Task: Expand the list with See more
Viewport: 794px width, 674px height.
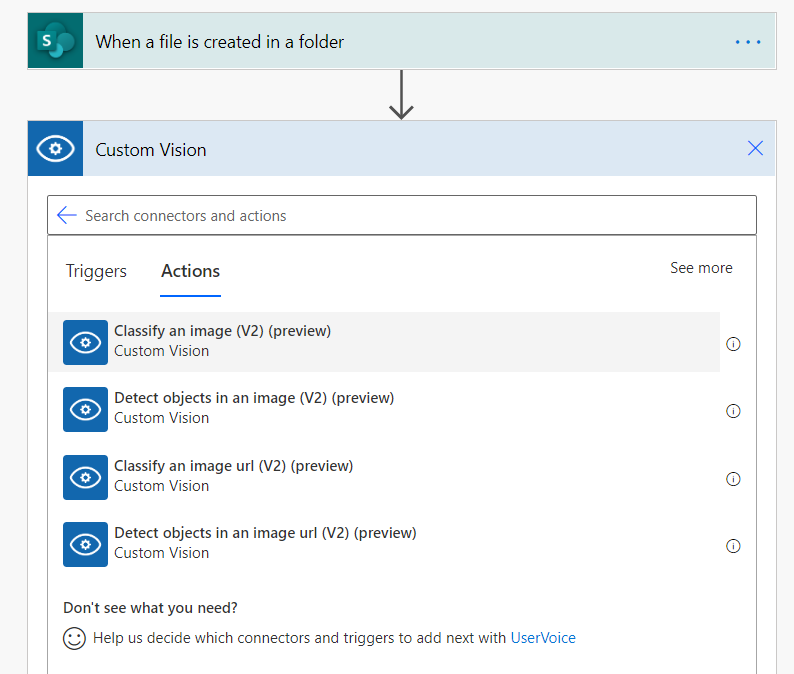Action: point(701,268)
